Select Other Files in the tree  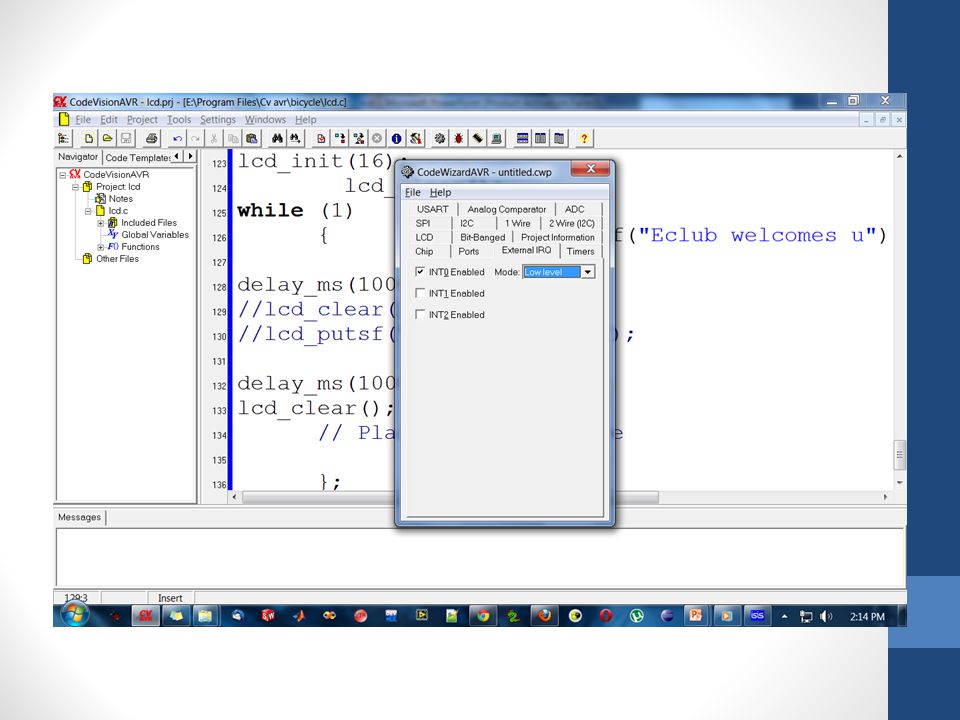[118, 258]
